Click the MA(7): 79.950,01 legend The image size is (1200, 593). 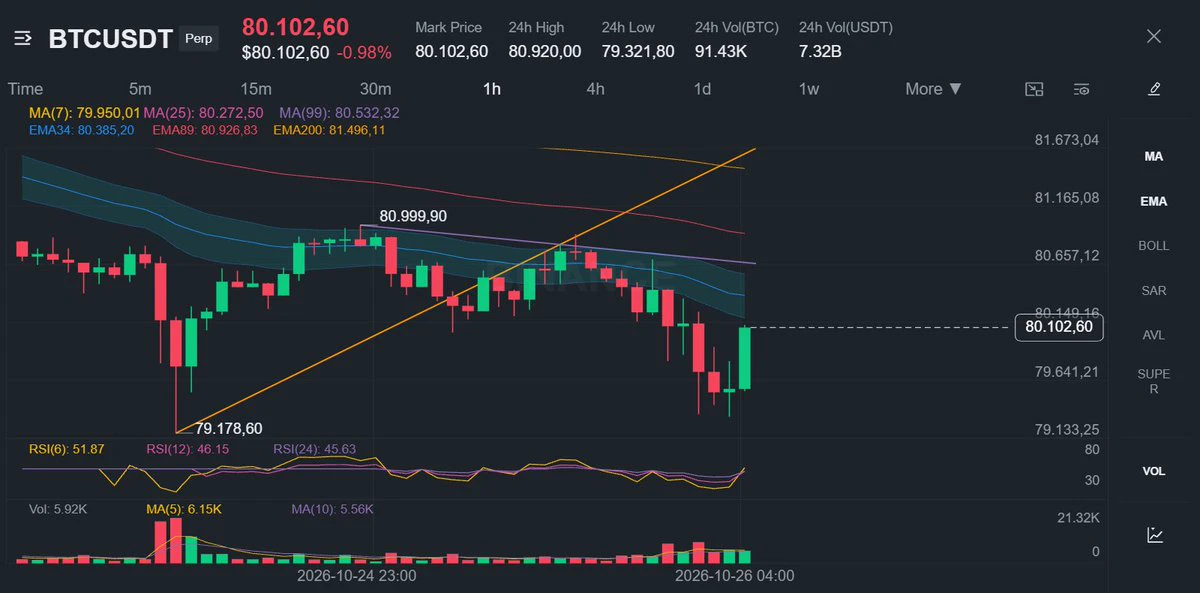85,113
